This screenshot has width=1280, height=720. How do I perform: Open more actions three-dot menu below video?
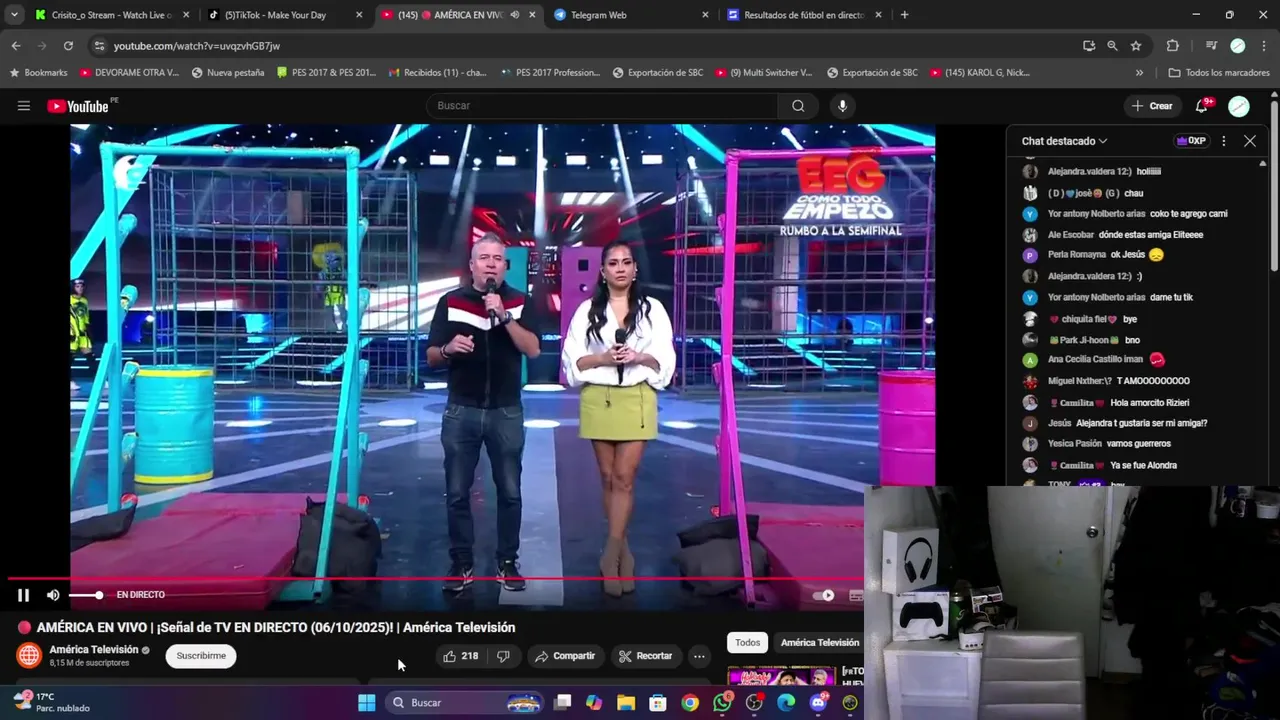pos(699,656)
